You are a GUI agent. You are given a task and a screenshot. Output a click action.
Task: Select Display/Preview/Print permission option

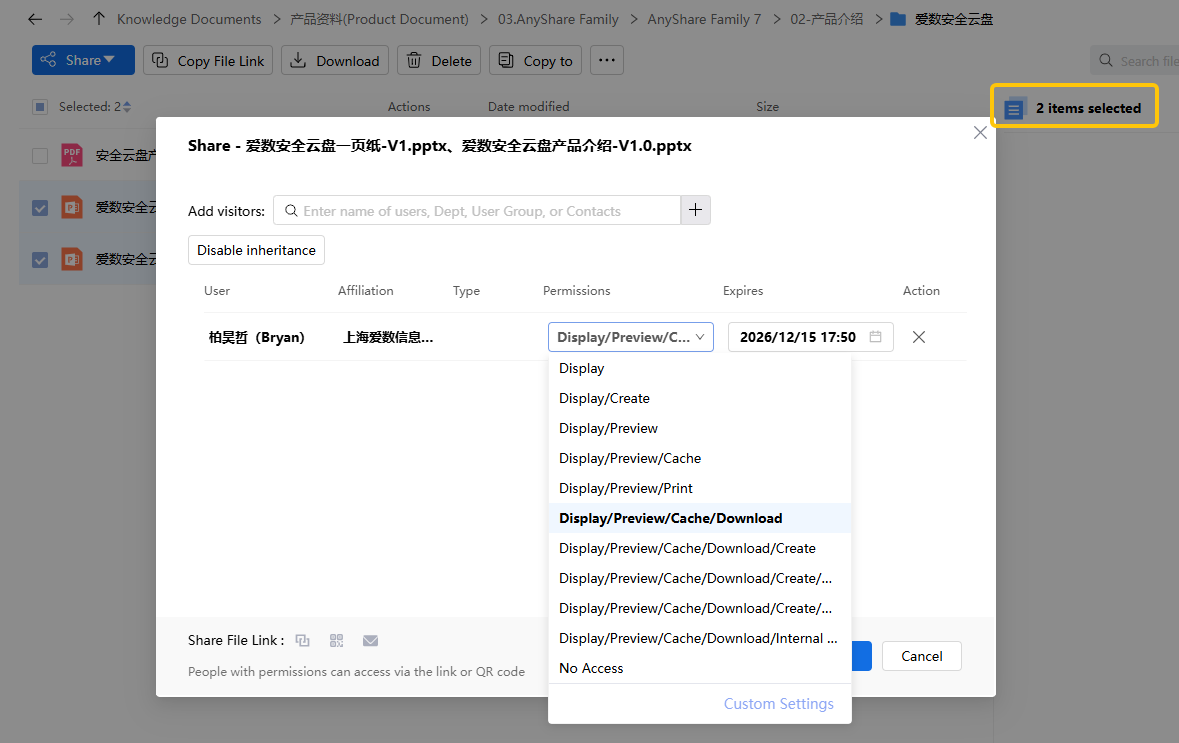pyautogui.click(x=626, y=488)
